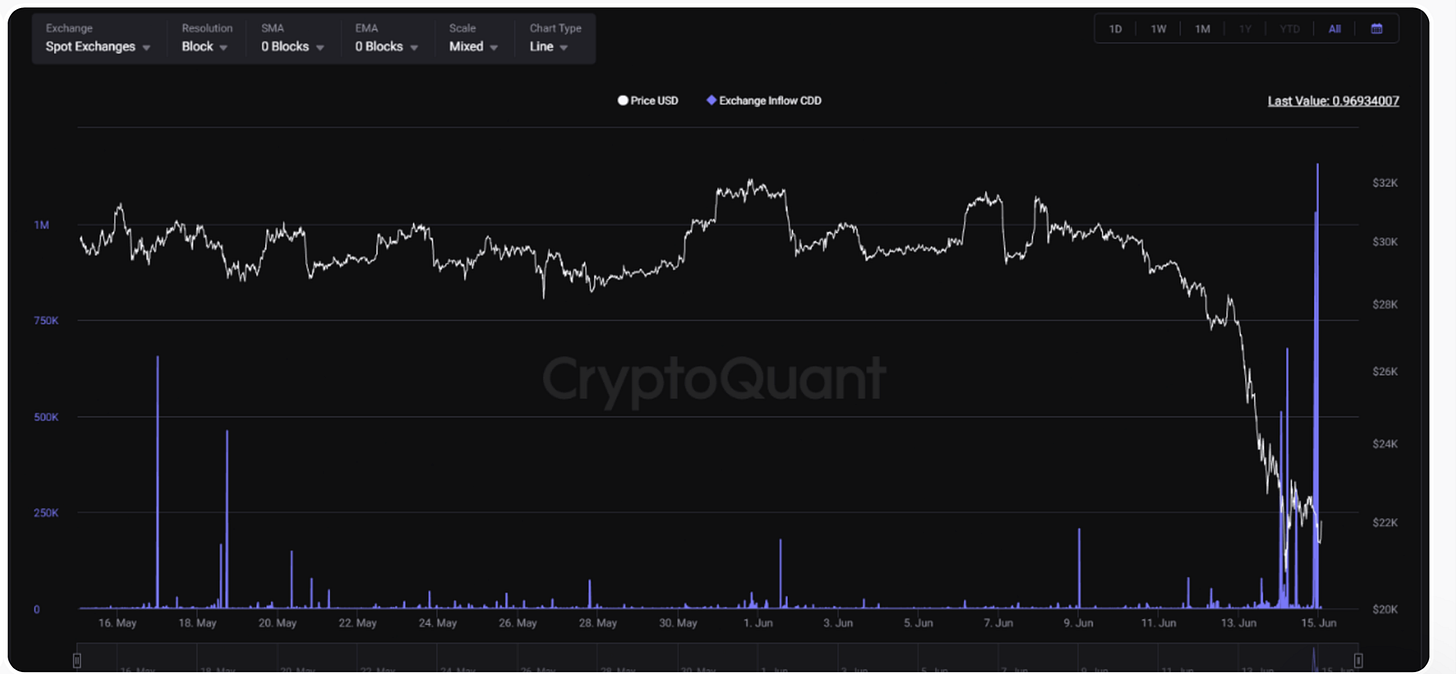Screen dimensions: 1456x674
Task: Select the 1Y time range
Action: coord(1245,29)
